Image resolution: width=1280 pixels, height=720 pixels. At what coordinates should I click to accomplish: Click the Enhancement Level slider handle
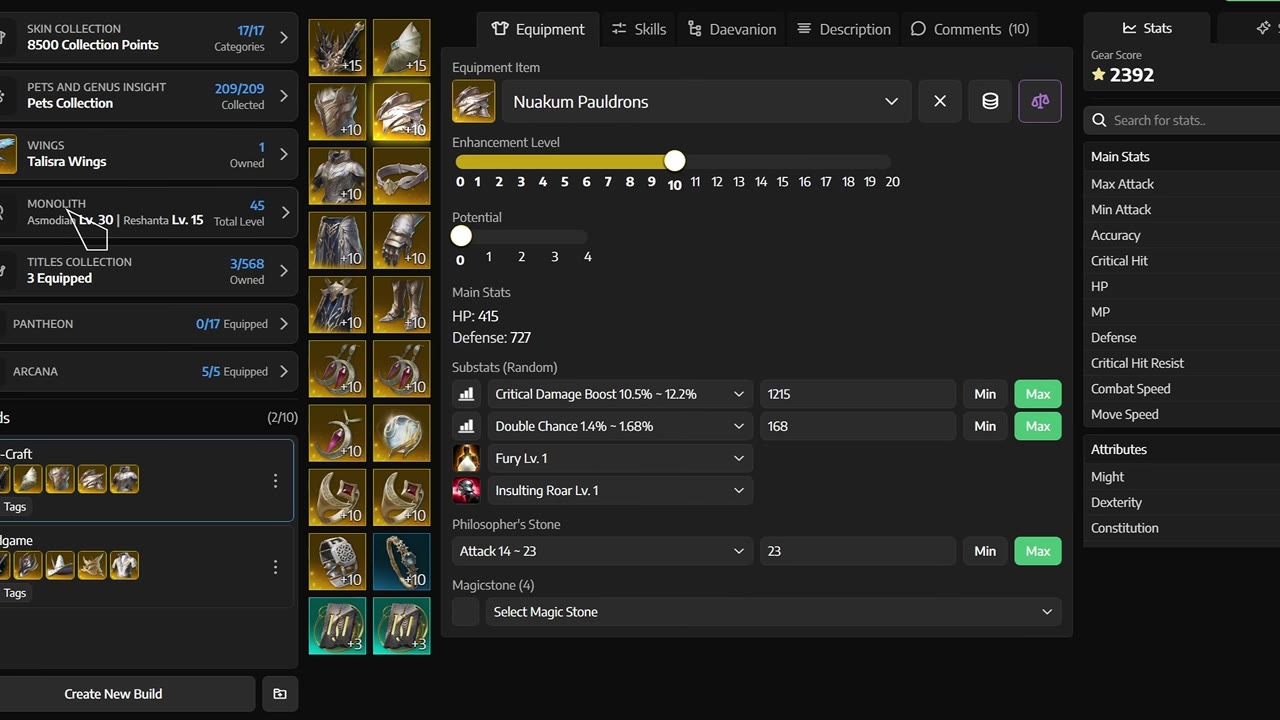pos(675,161)
